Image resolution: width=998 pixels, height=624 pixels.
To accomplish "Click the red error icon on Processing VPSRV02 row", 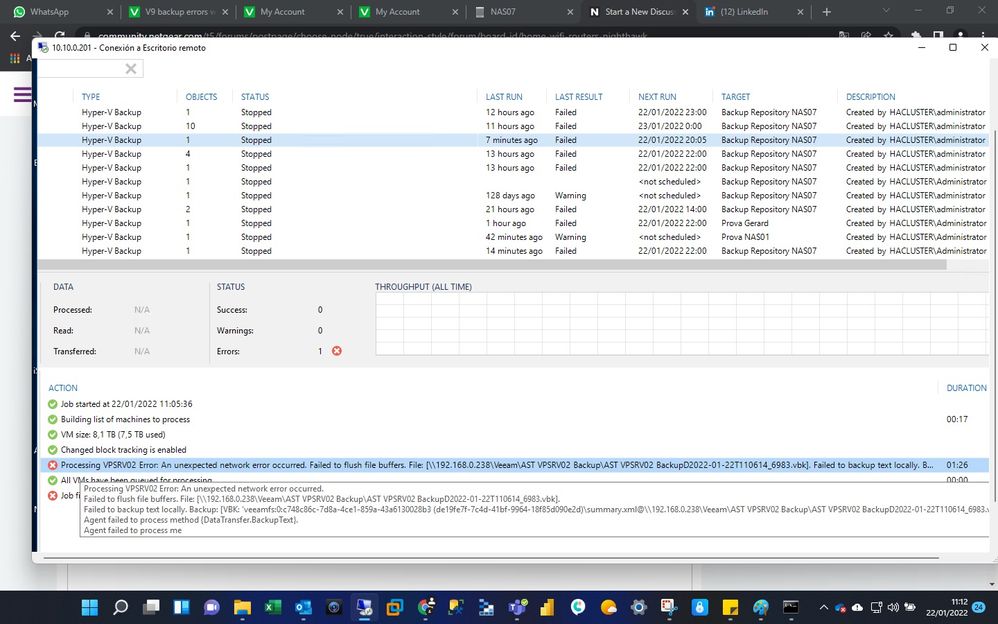I will click(x=53, y=465).
